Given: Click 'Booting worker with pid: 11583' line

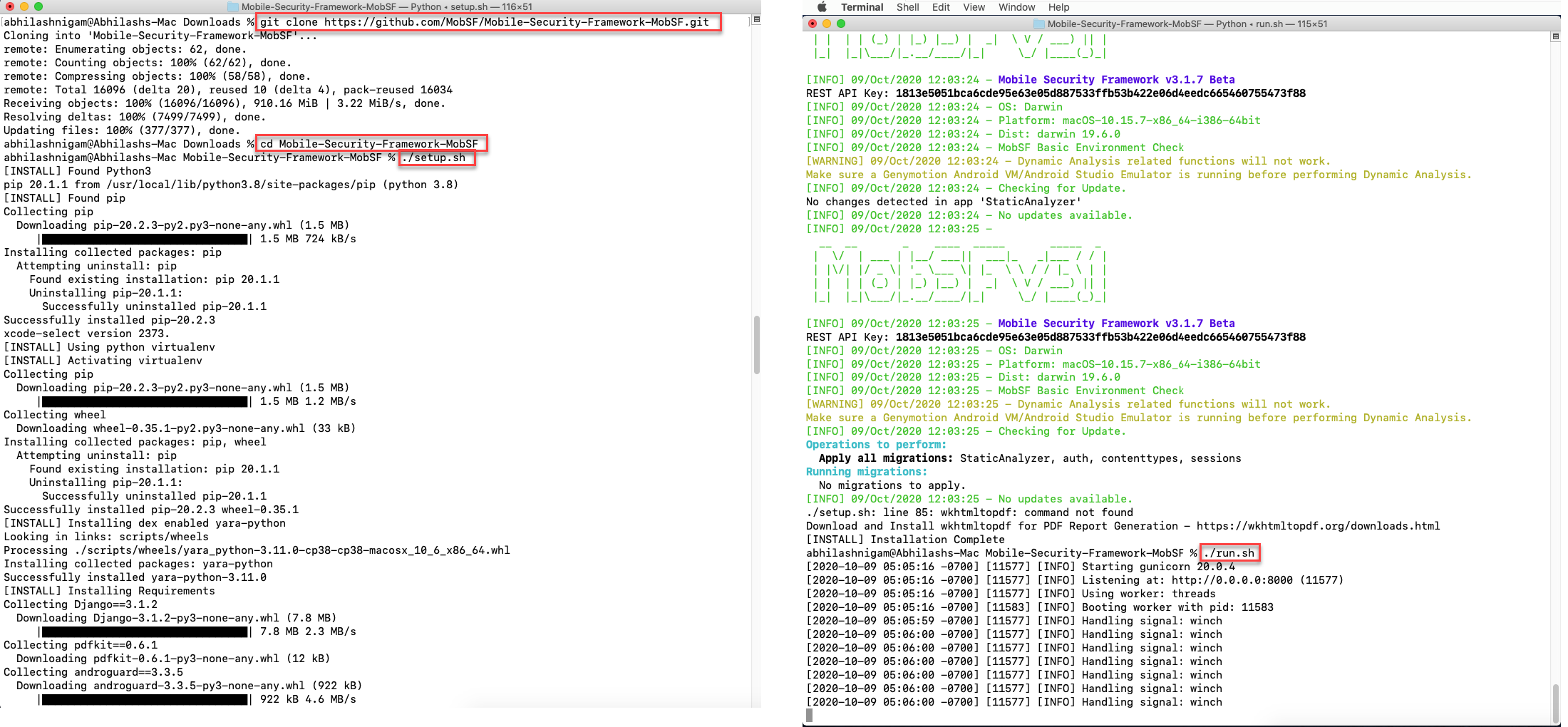Looking at the screenshot, I should tap(1040, 607).
